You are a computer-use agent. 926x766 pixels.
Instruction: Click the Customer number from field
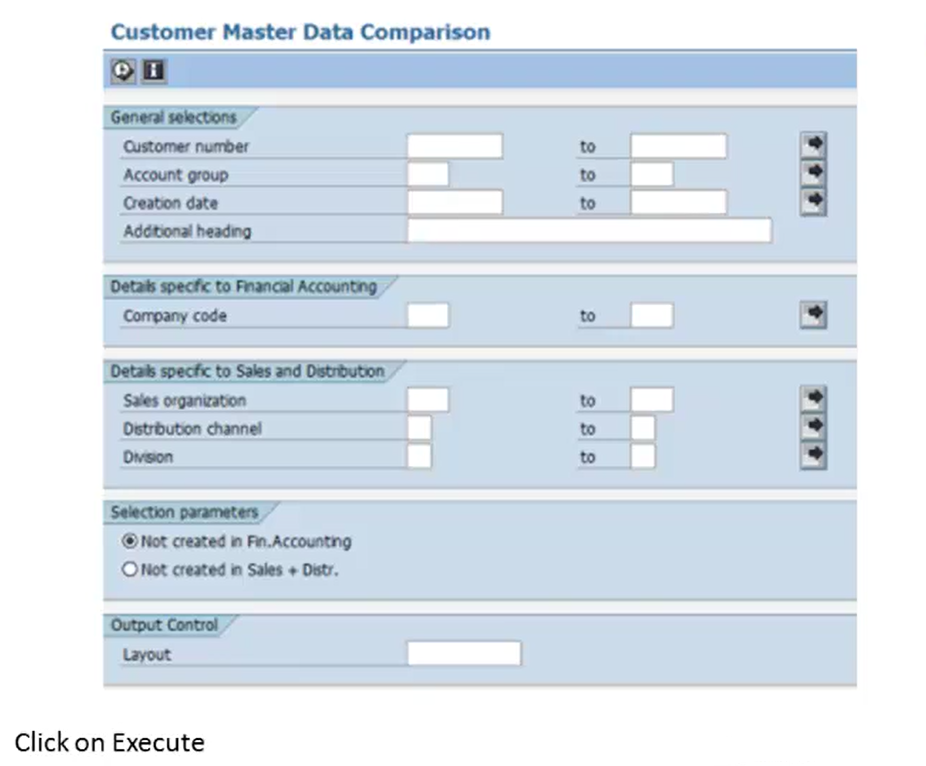click(455, 146)
